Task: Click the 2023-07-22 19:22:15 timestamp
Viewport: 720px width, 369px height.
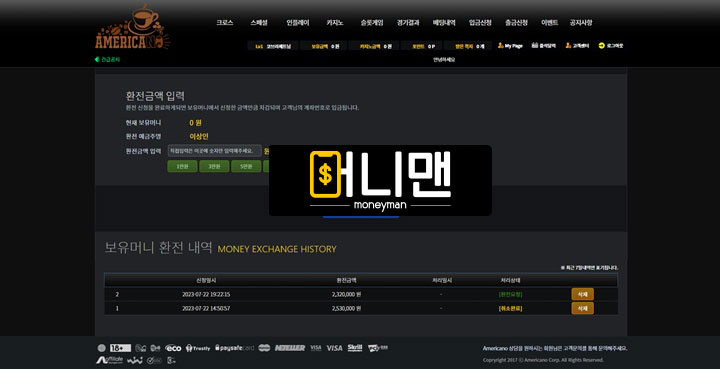Action: coord(206,294)
